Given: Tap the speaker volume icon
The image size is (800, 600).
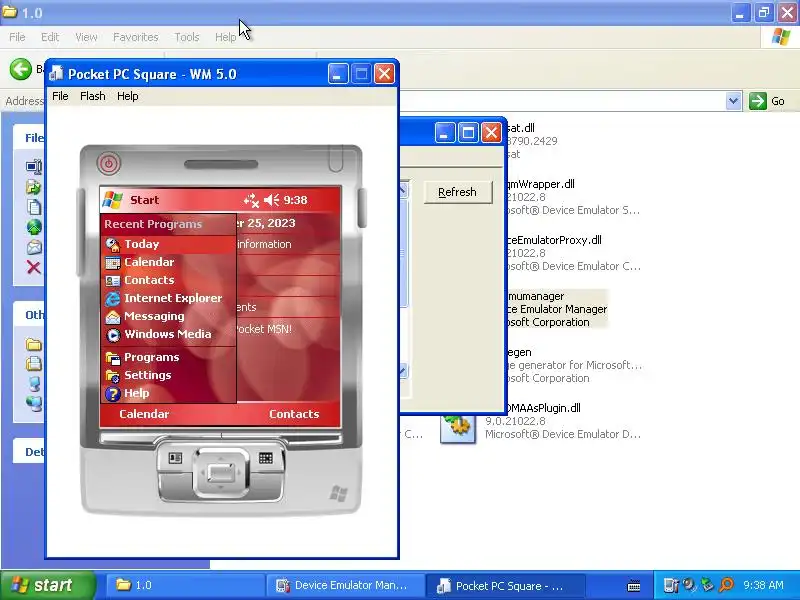Looking at the screenshot, I should click(271, 200).
